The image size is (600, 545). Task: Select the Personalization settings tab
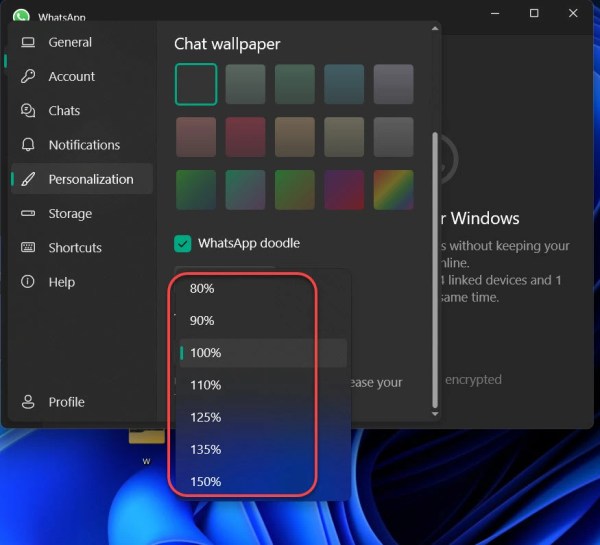[82, 179]
